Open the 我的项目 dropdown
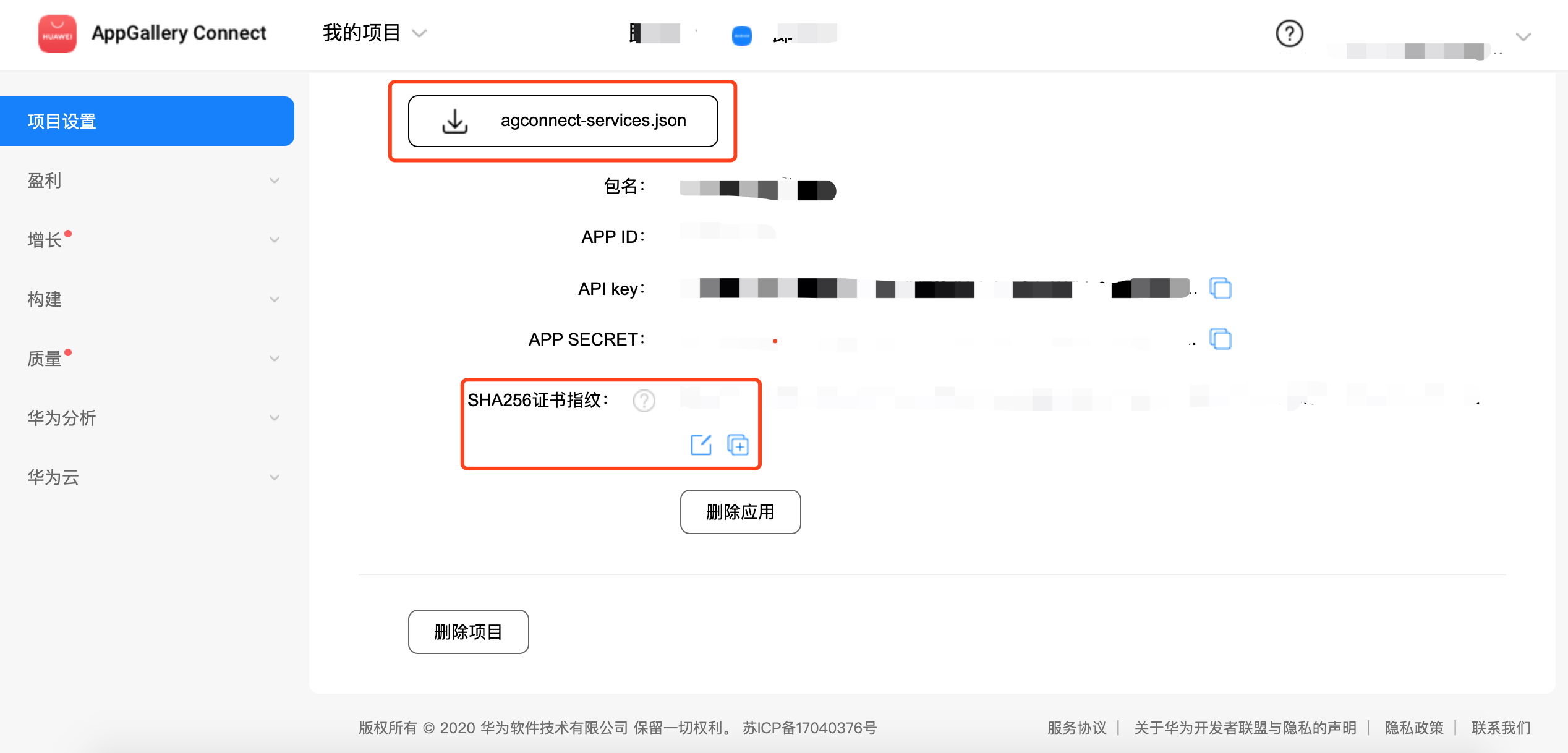Image resolution: width=1568 pixels, height=753 pixels. coord(374,33)
